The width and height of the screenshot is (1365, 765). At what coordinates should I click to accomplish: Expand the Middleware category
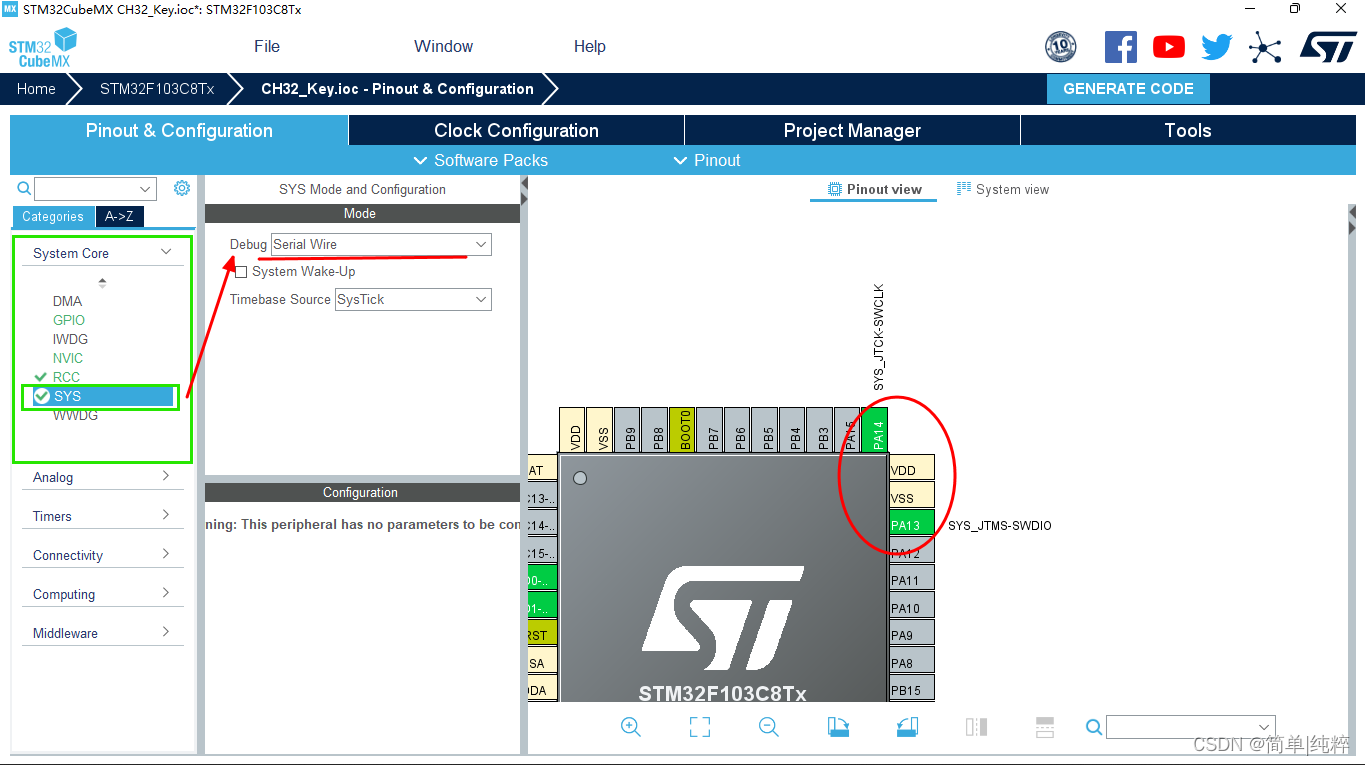pyautogui.click(x=103, y=633)
